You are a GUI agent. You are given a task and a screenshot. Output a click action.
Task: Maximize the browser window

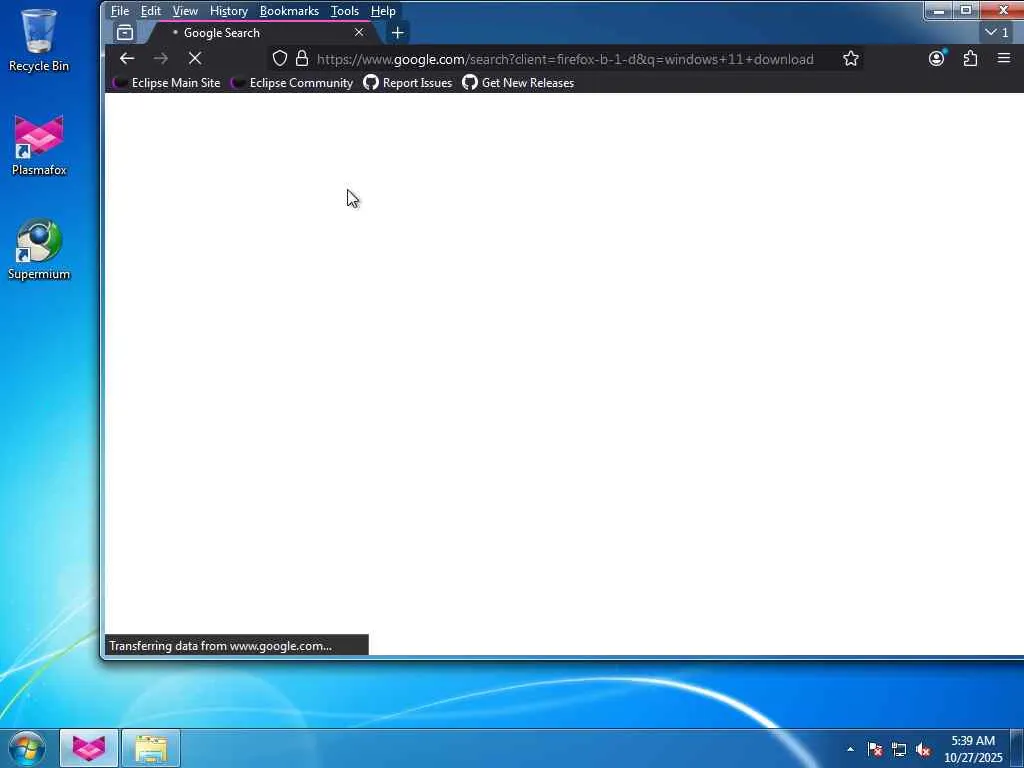pos(965,10)
